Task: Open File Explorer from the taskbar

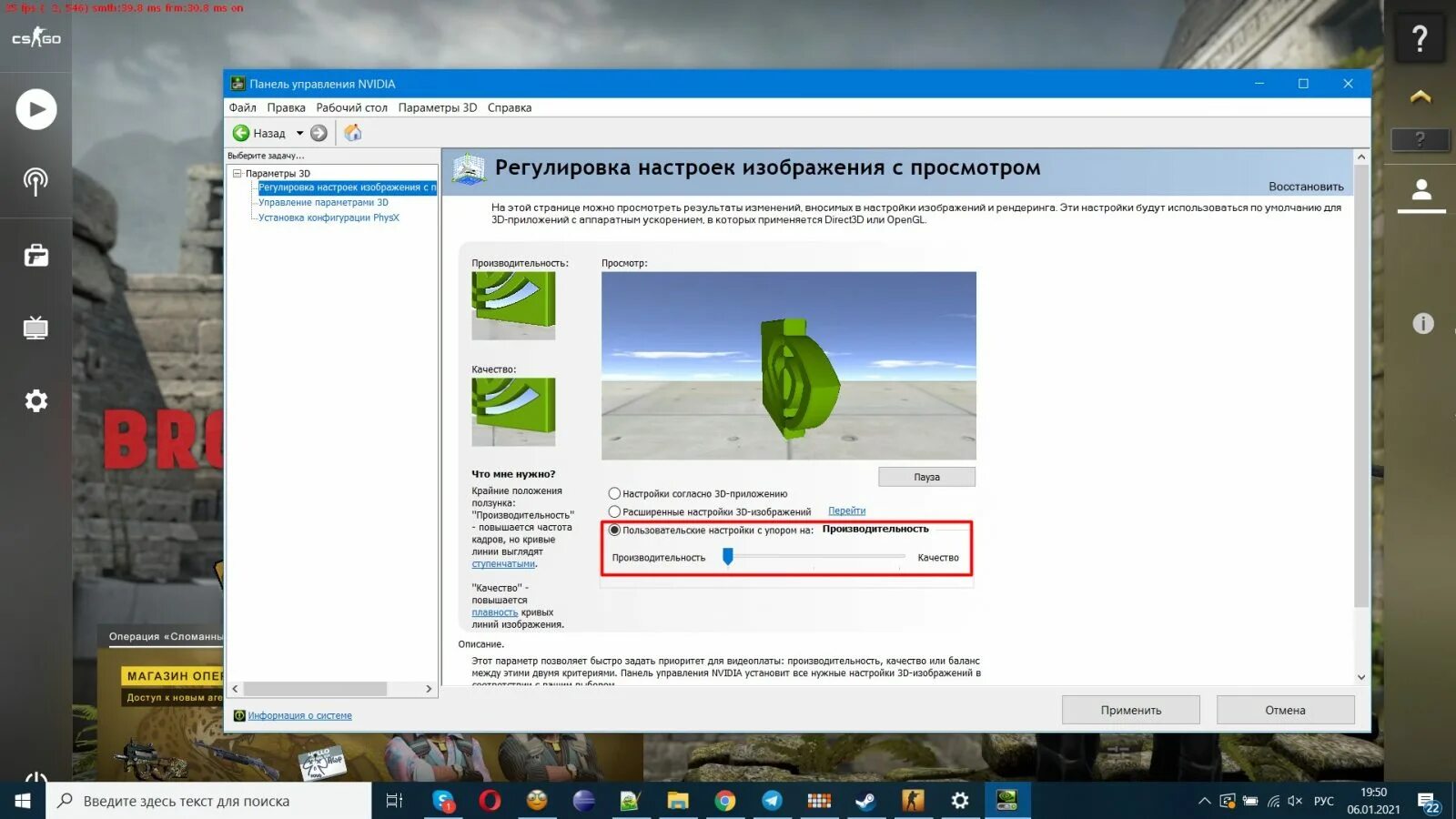Action: click(x=678, y=801)
